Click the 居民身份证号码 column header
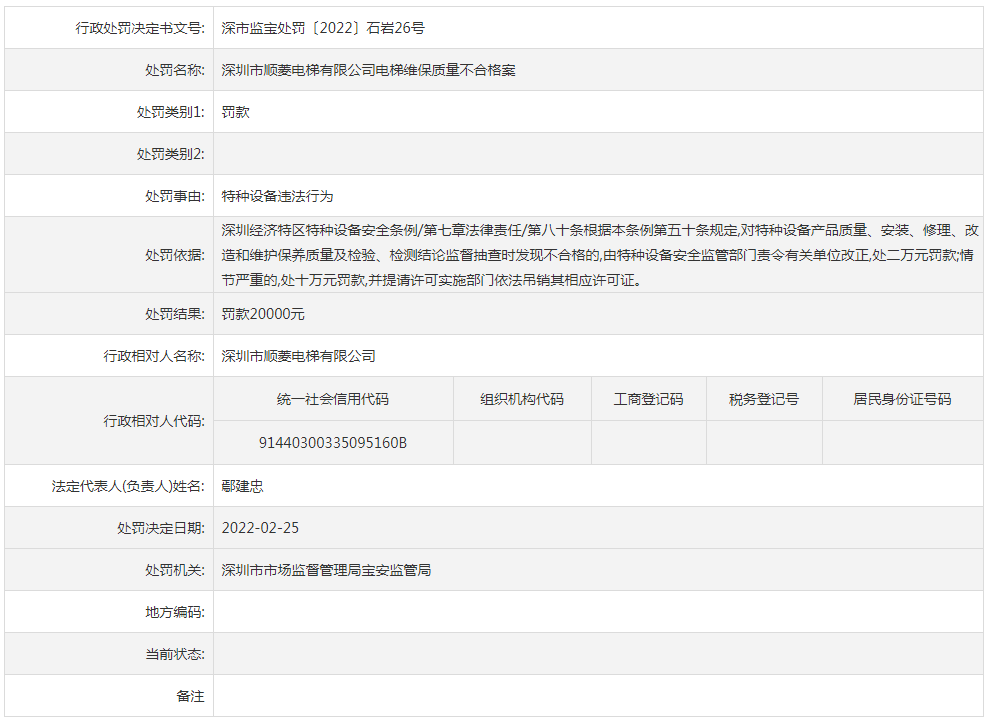Image resolution: width=987 pixels, height=721 pixels. (x=902, y=399)
